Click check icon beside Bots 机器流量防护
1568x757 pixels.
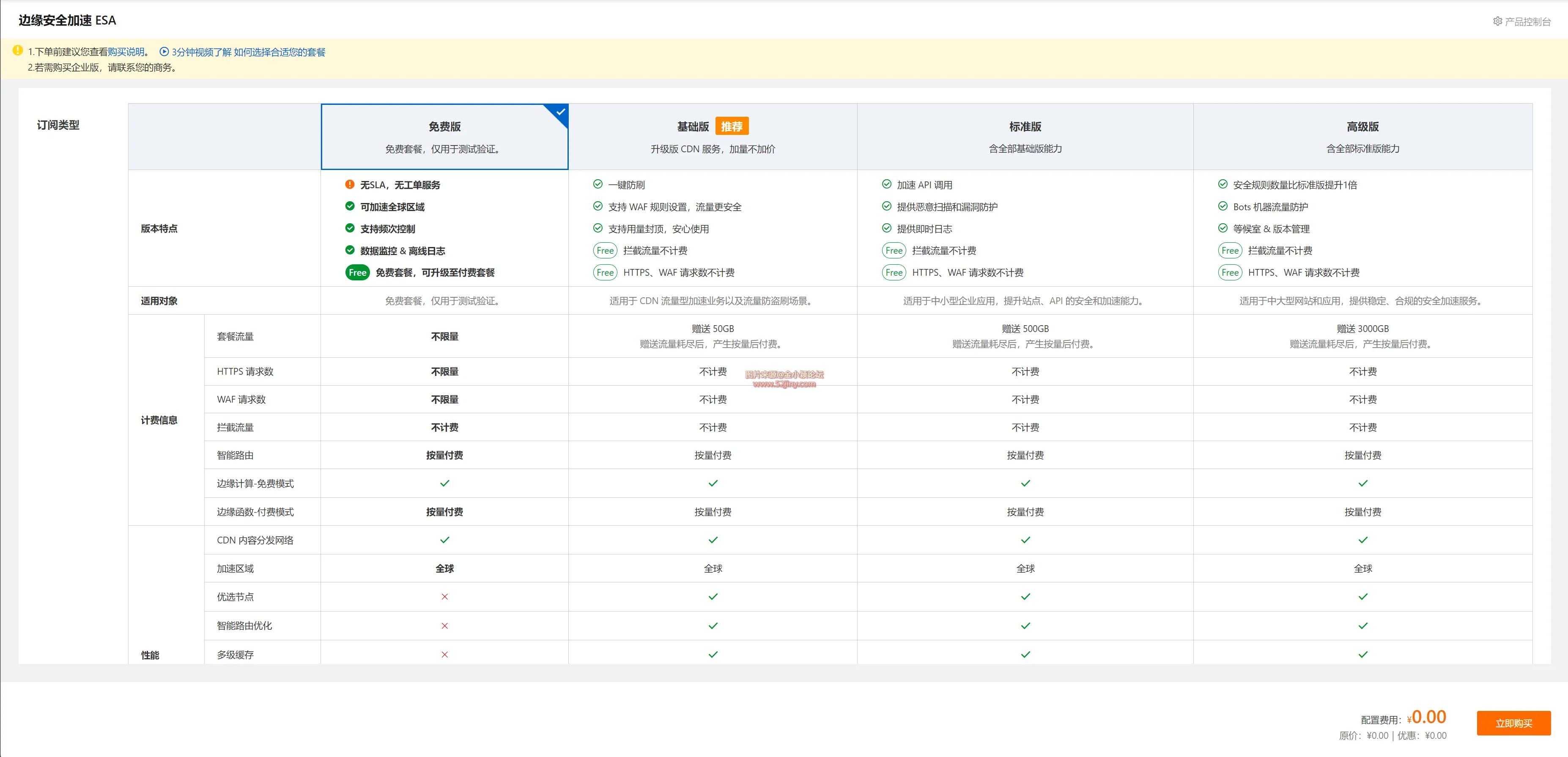coord(1222,206)
